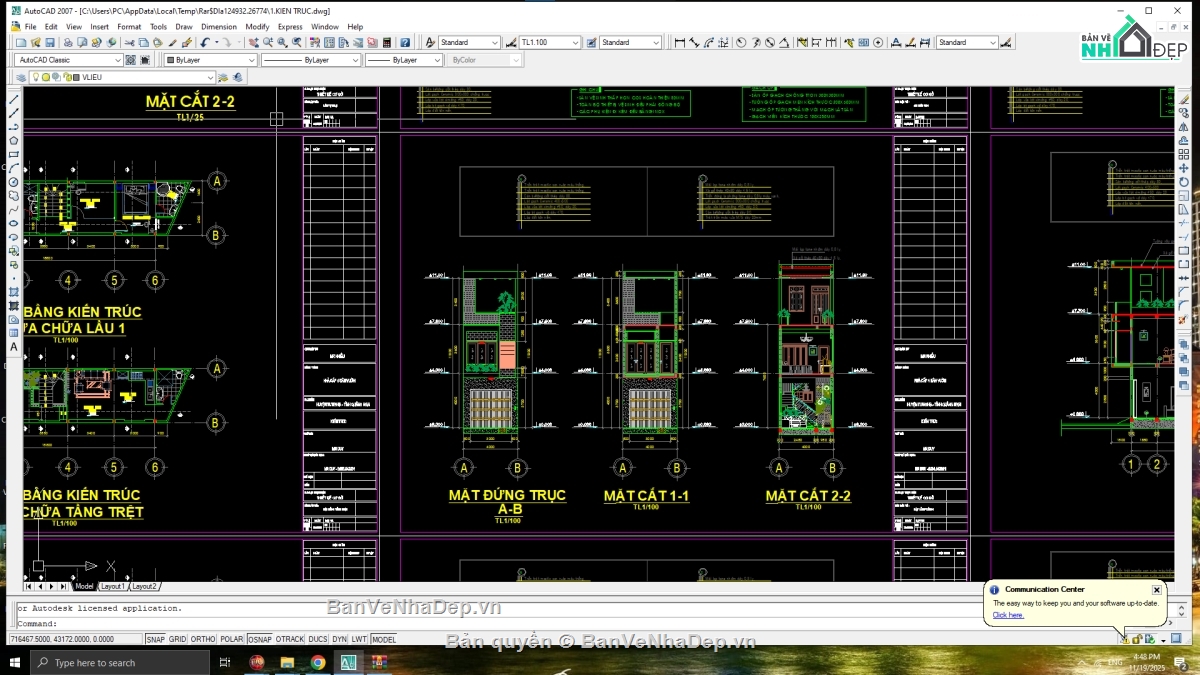Open the Format menu
This screenshot has height=675, width=1200.
pyautogui.click(x=129, y=27)
